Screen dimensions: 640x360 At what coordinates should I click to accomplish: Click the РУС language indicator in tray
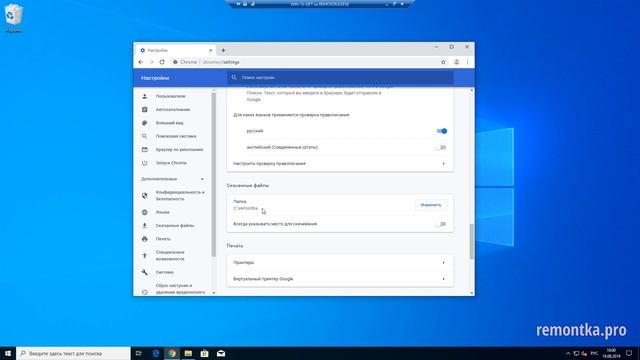594,353
